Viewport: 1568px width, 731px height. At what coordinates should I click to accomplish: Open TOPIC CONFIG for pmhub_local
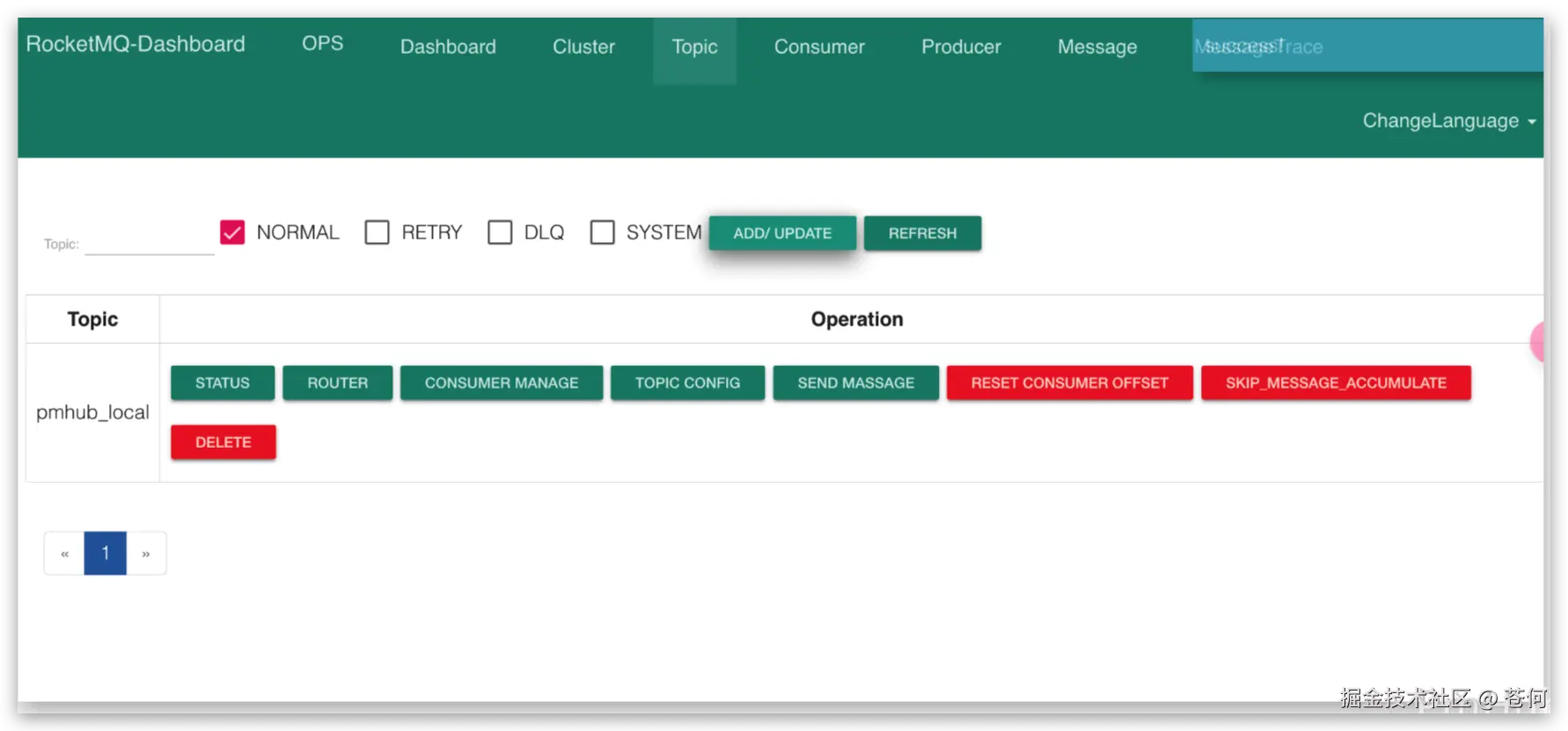point(687,383)
